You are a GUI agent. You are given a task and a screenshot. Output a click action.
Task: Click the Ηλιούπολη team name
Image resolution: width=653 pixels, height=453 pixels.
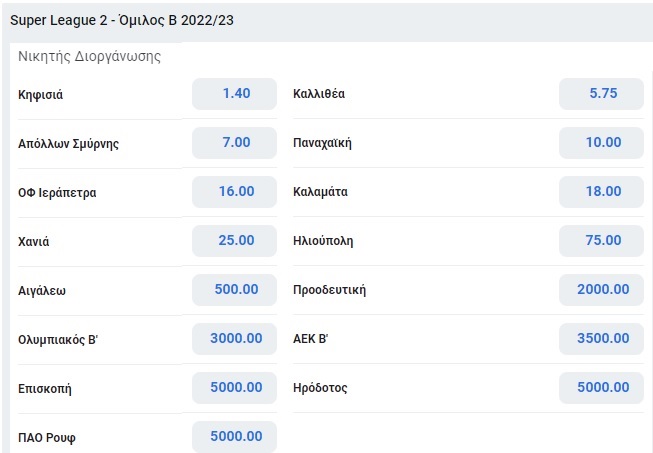323,241
